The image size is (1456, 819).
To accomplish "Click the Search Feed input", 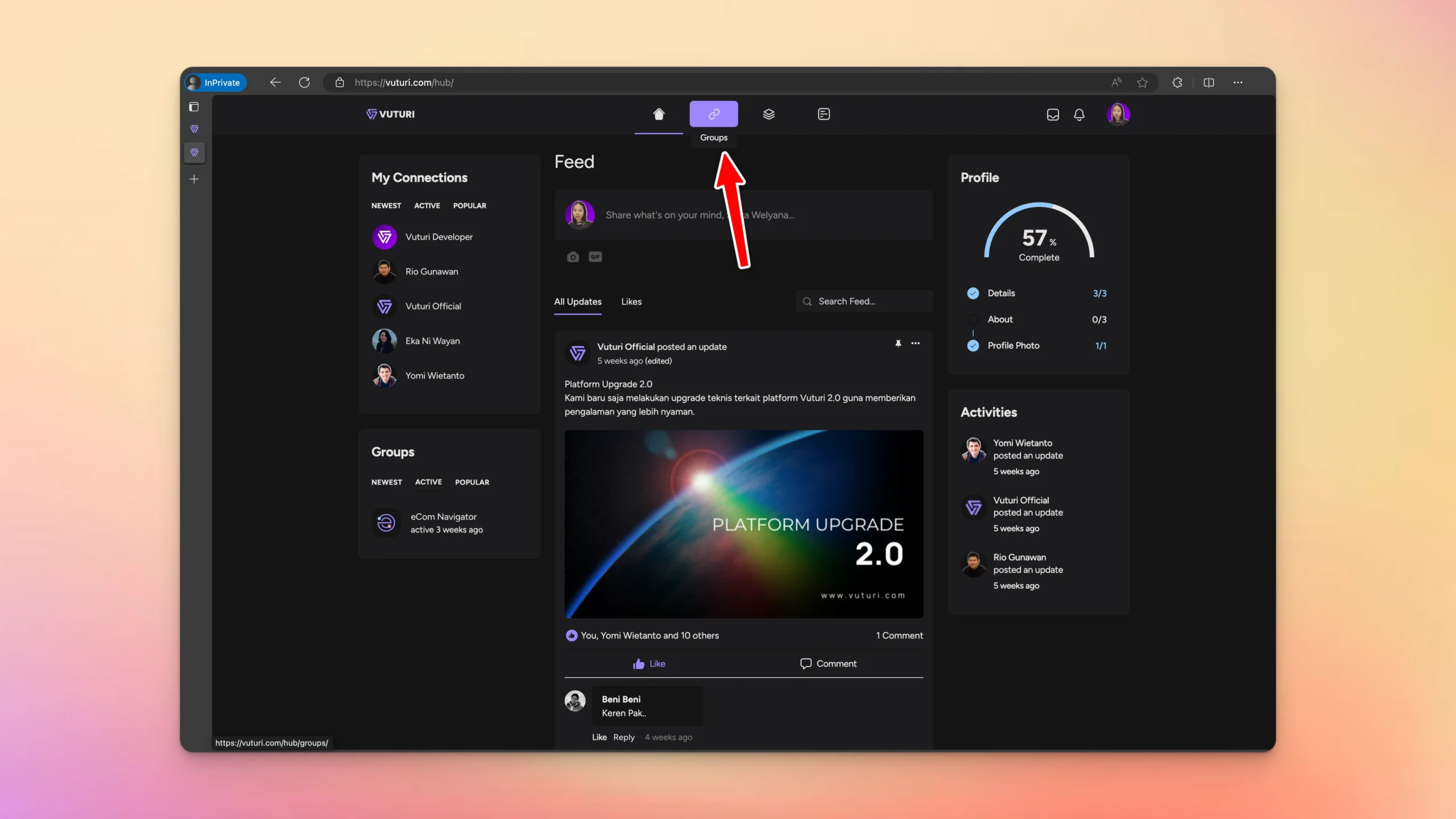I will pos(864,301).
